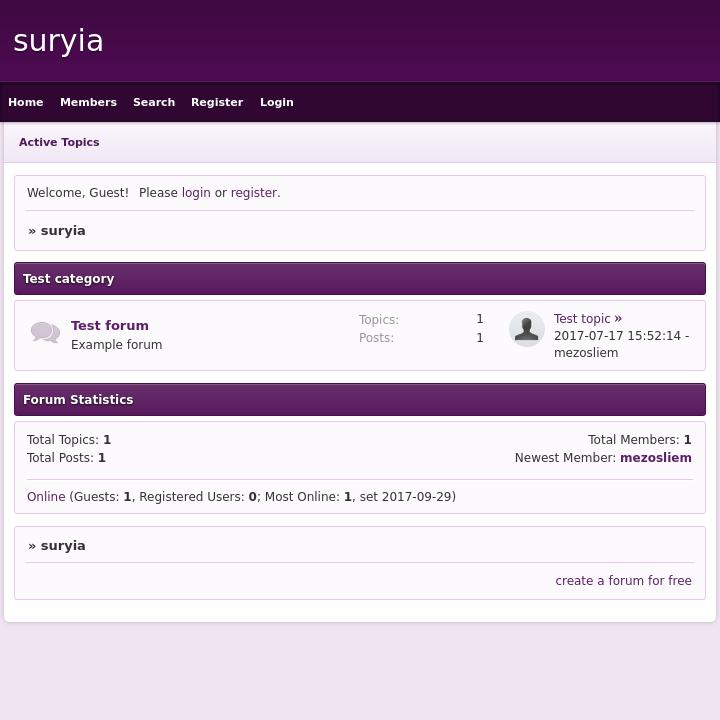Open the Test forum board link
This screenshot has width=720, height=720.
click(110, 326)
